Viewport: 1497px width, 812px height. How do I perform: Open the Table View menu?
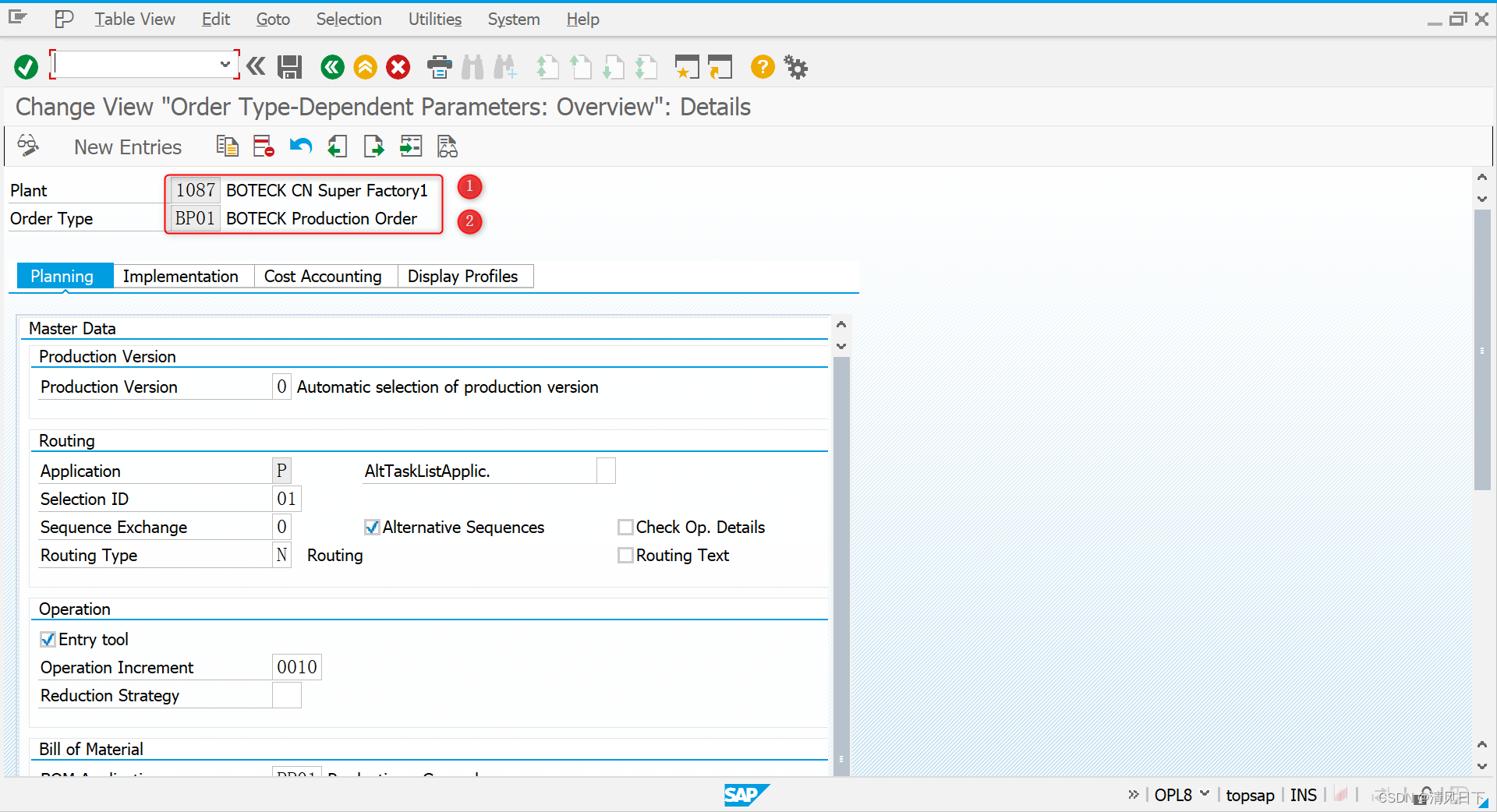point(135,19)
